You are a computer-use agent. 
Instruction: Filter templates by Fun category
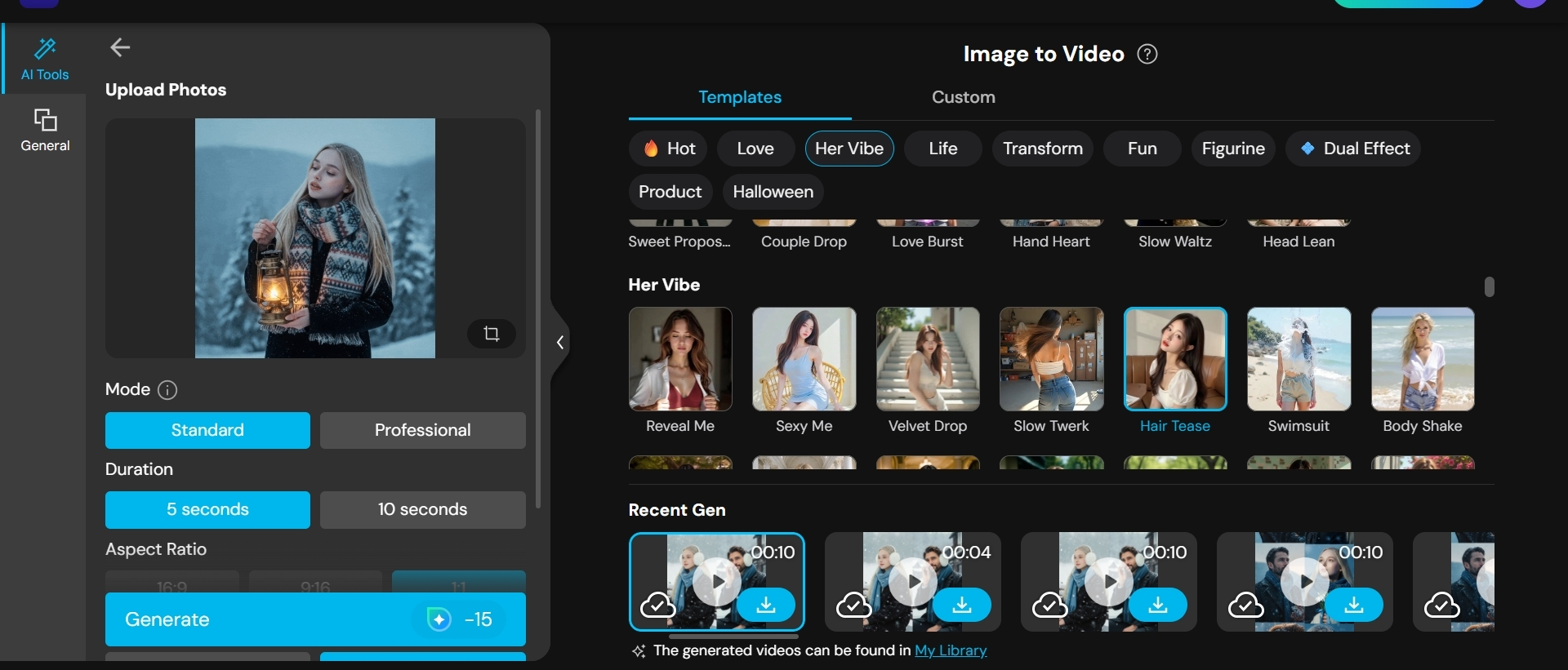pos(1143,149)
